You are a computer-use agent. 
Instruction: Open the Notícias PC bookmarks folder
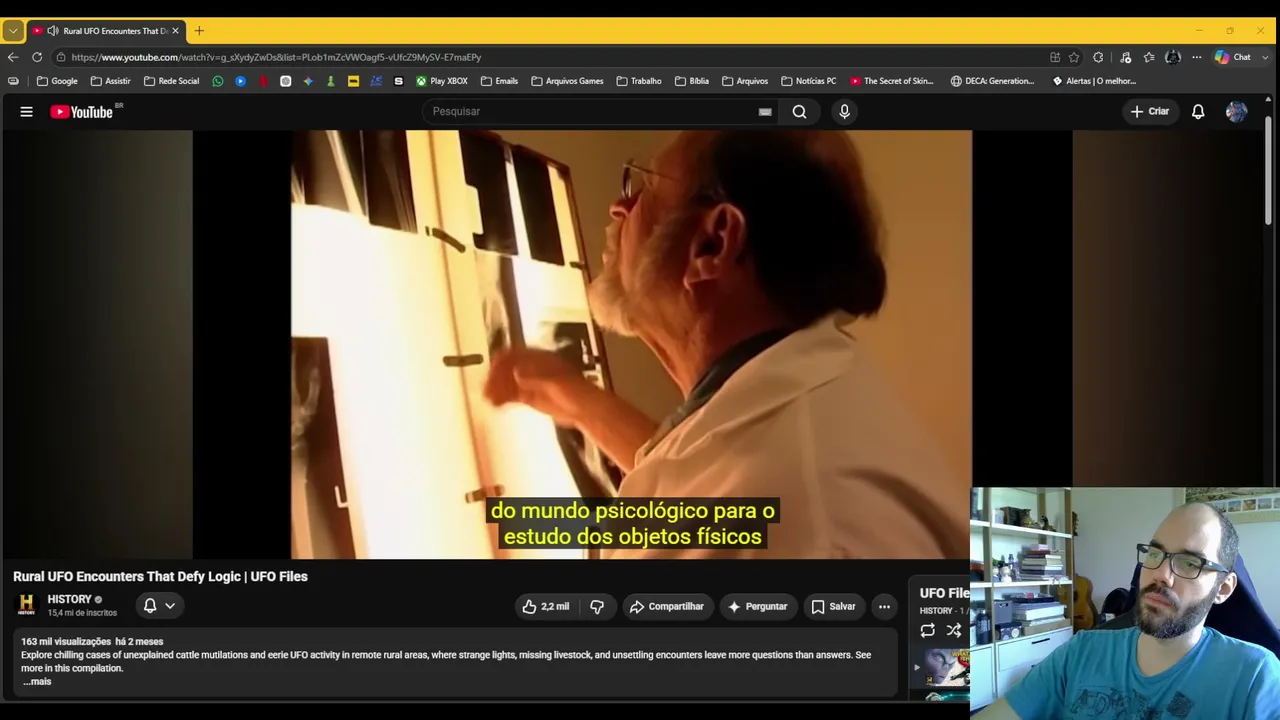point(808,81)
